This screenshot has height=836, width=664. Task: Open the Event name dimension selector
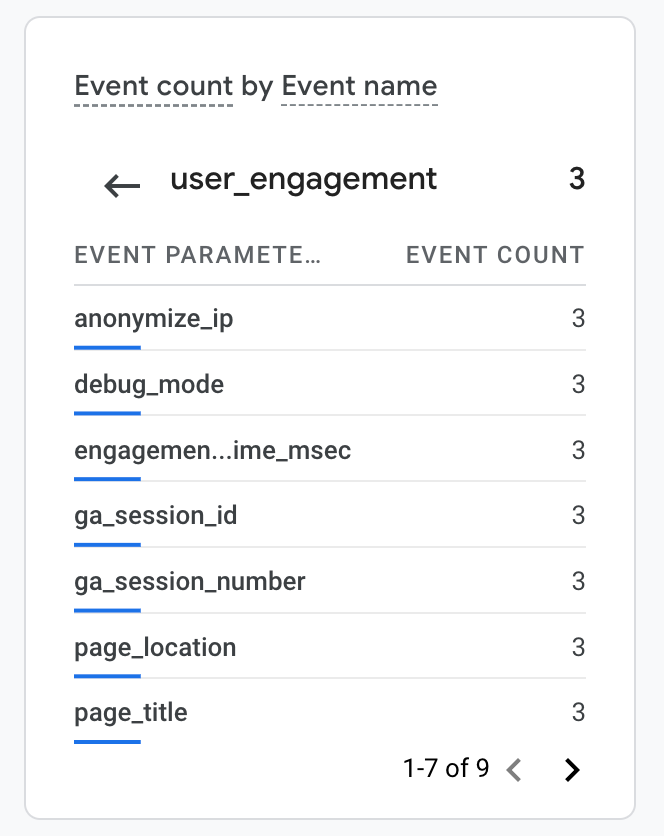tap(359, 87)
